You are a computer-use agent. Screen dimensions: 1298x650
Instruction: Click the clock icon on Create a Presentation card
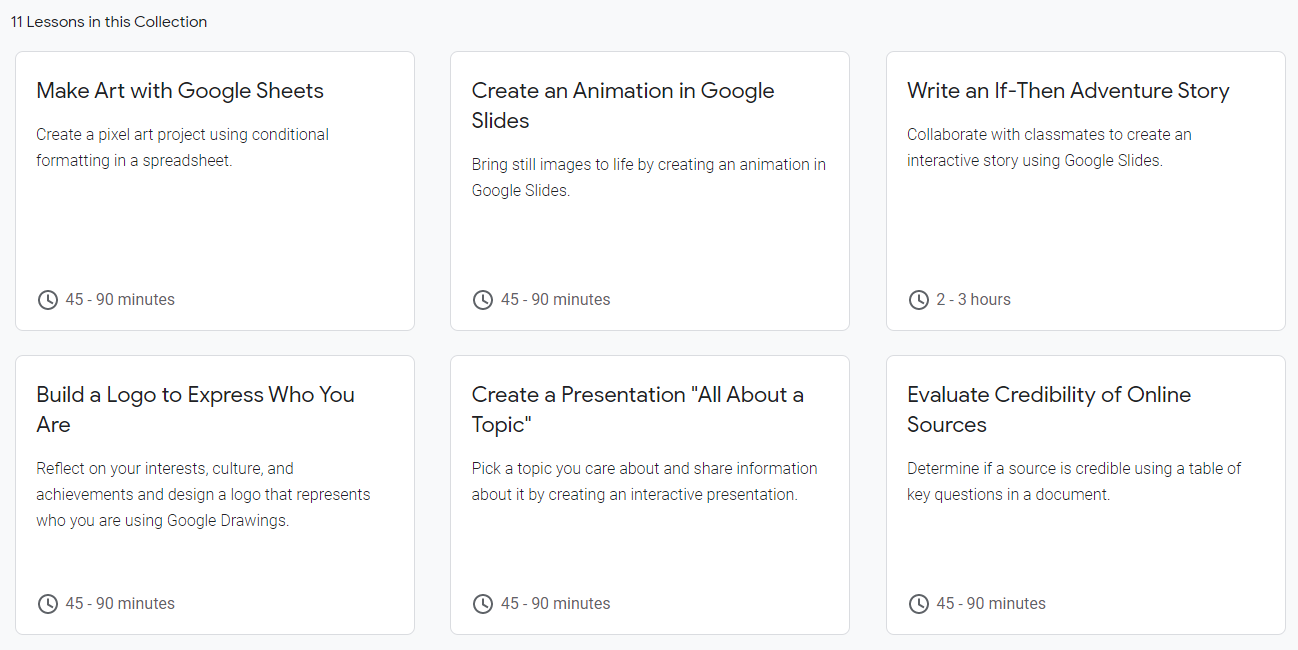pos(483,604)
